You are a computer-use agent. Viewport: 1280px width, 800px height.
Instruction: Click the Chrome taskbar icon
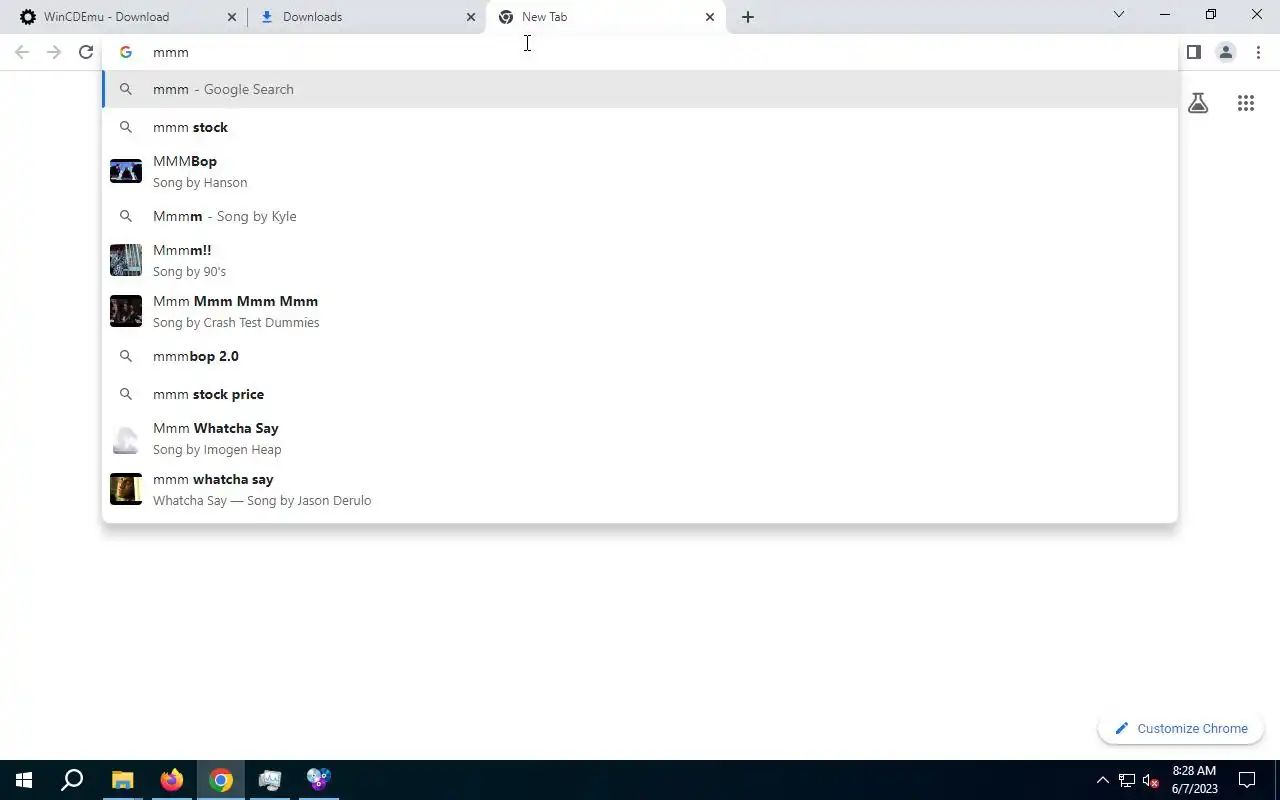(221, 780)
